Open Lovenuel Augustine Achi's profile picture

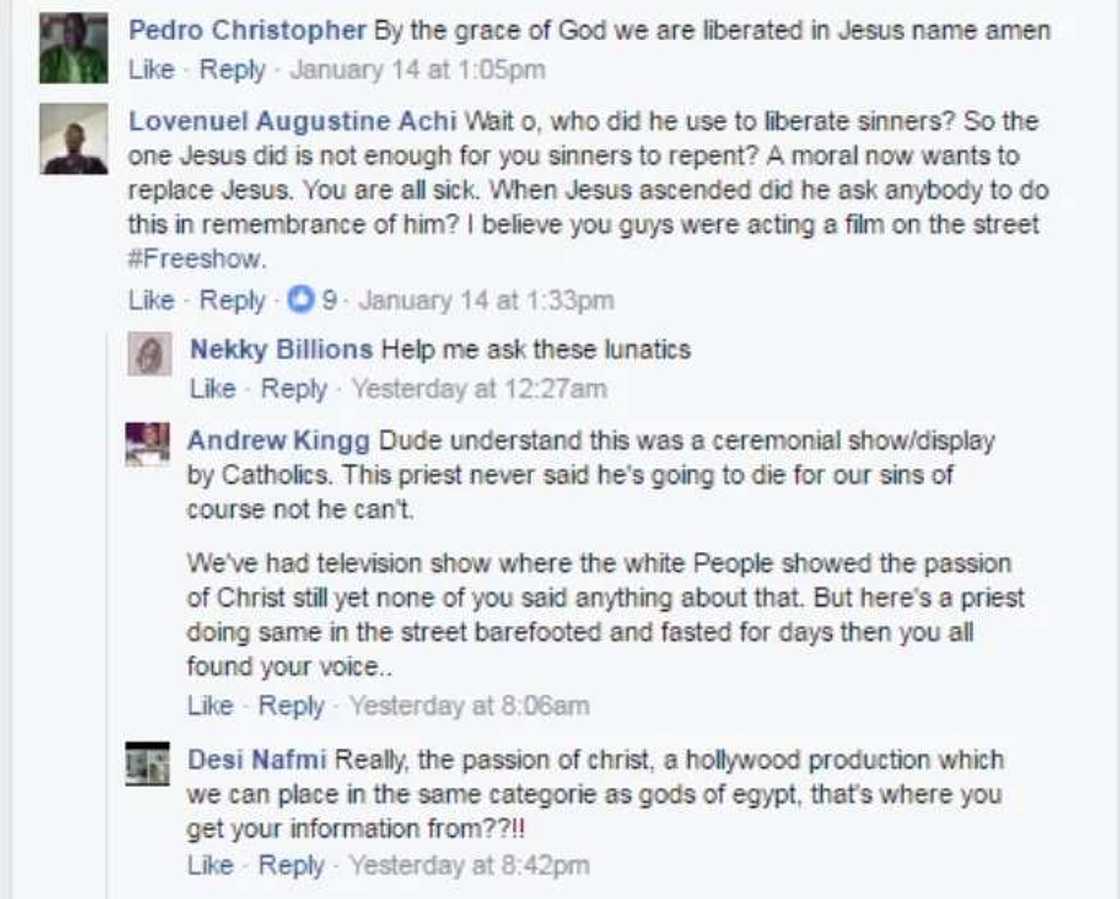pos(73,139)
